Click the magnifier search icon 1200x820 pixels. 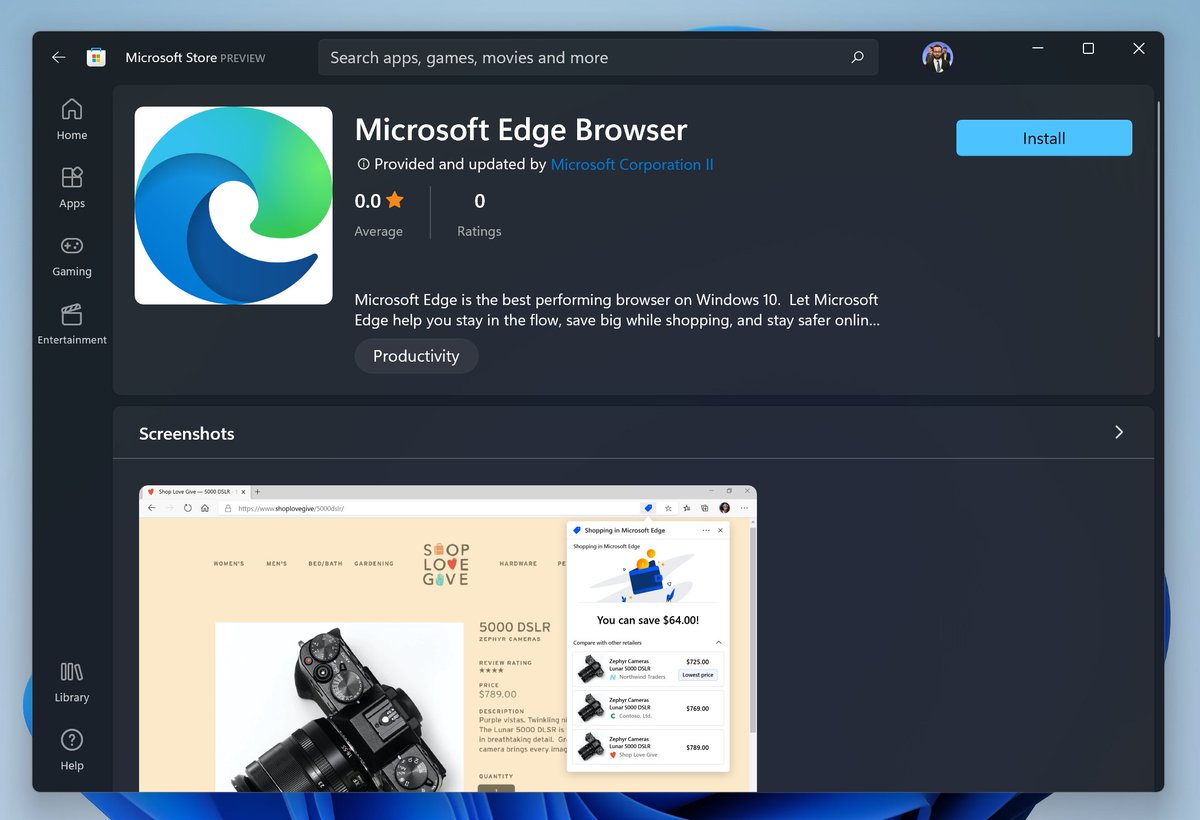click(x=857, y=57)
